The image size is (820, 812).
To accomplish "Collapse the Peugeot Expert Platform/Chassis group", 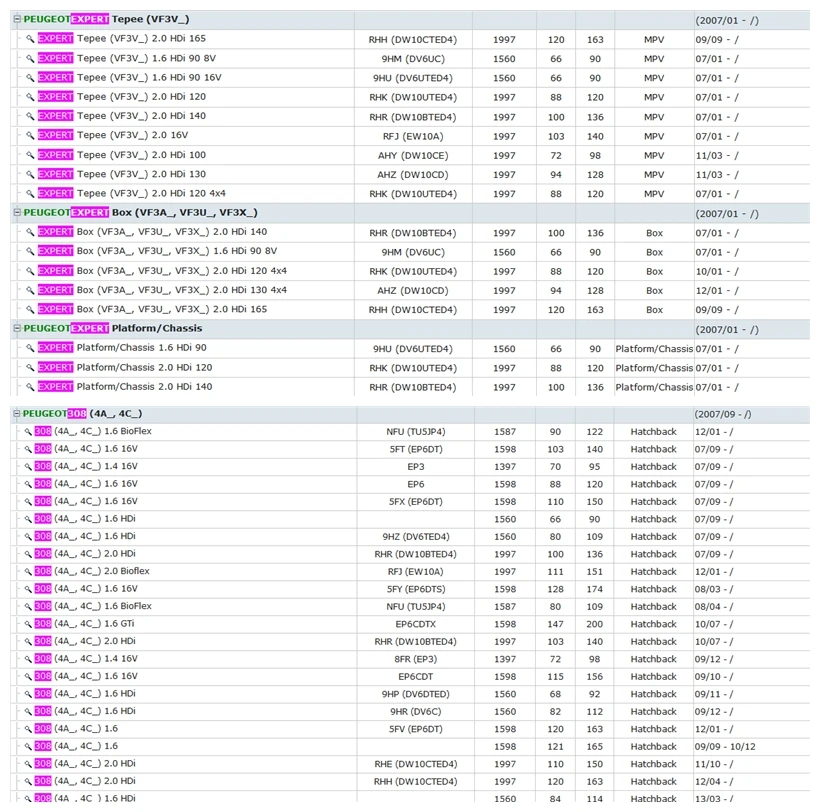I will point(17,328).
